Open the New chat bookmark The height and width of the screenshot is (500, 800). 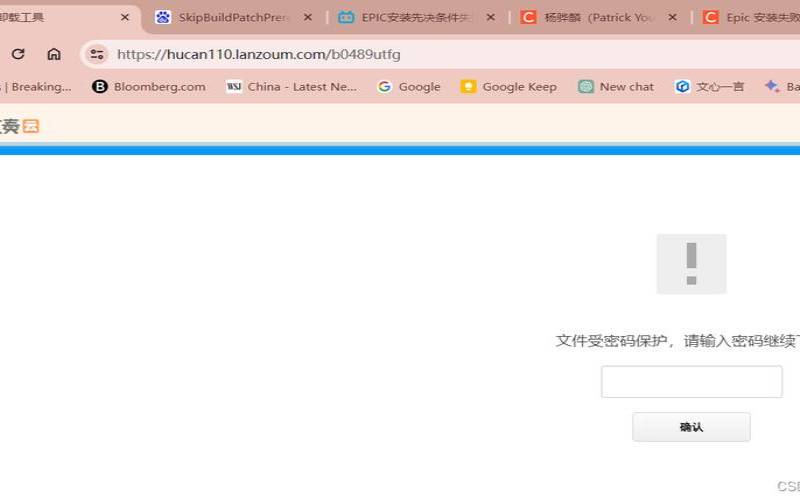pos(616,87)
